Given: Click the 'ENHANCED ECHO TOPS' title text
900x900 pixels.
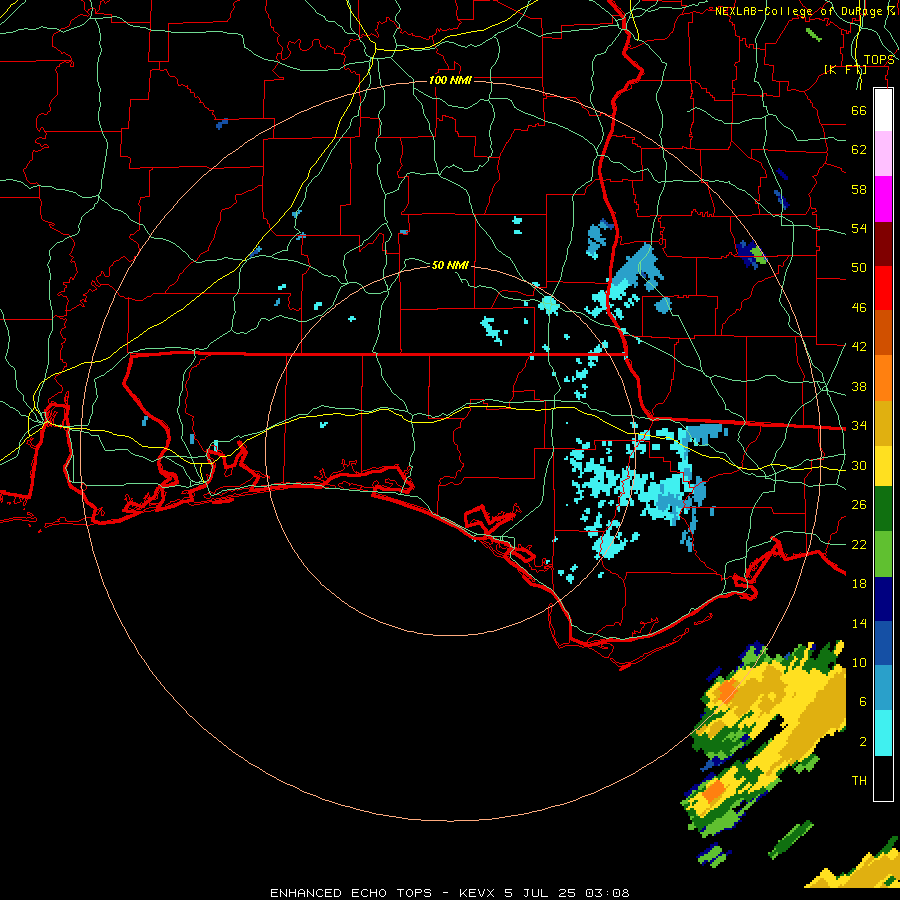Looking at the screenshot, I should [x=351, y=893].
